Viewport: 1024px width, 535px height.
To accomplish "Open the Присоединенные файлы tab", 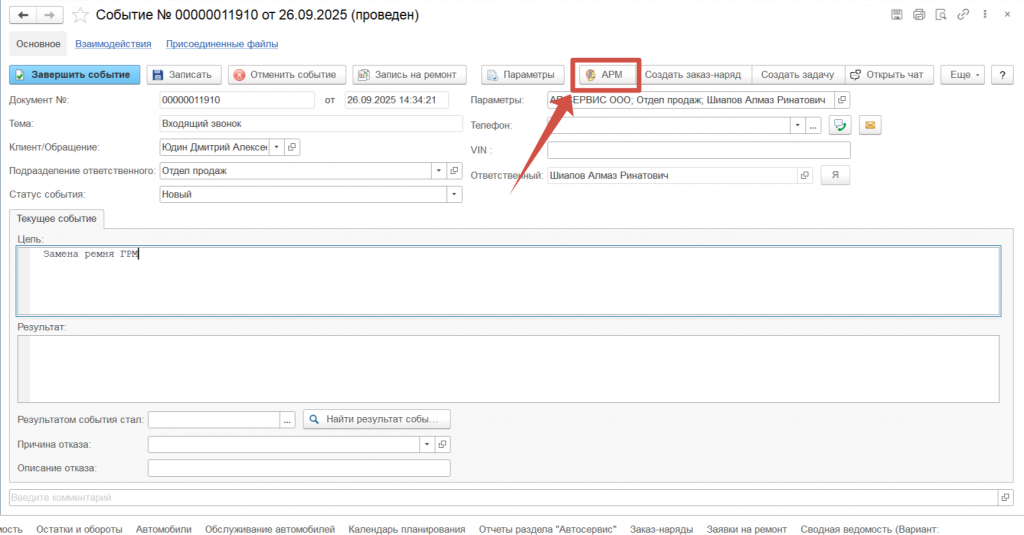I will [x=222, y=44].
